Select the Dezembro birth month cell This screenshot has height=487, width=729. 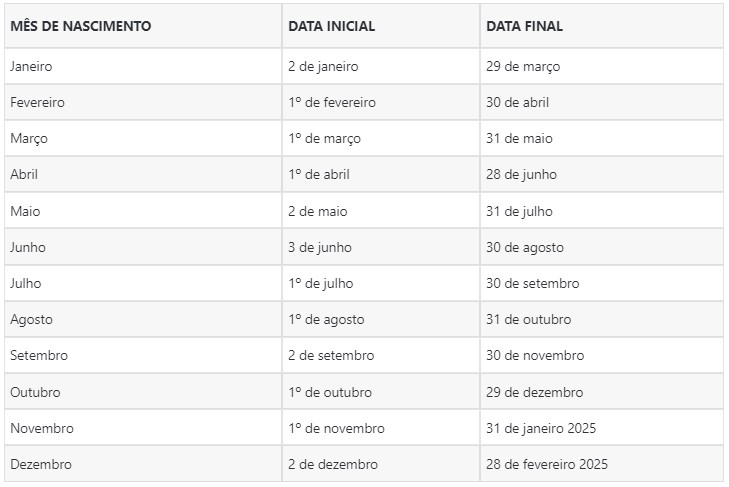point(41,464)
